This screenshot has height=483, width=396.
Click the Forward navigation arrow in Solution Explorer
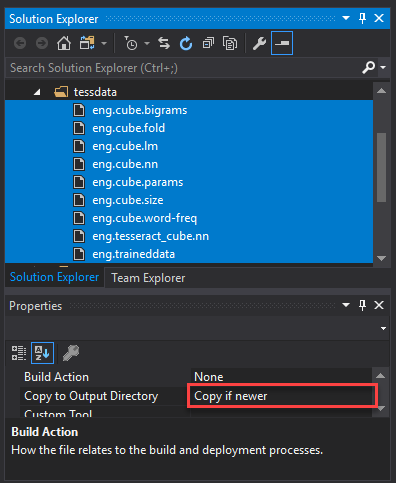tap(42, 43)
